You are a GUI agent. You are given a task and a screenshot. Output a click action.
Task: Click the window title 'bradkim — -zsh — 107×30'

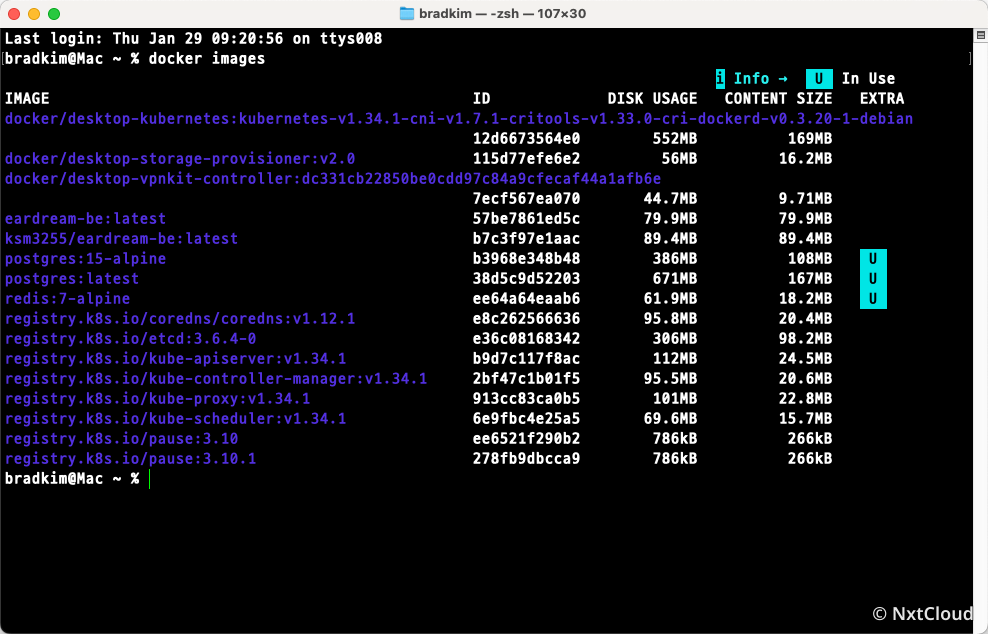(502, 13)
